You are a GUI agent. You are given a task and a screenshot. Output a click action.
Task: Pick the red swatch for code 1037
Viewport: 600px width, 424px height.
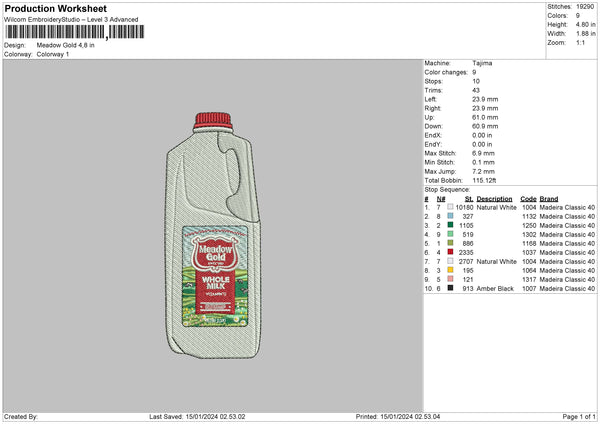[450, 252]
